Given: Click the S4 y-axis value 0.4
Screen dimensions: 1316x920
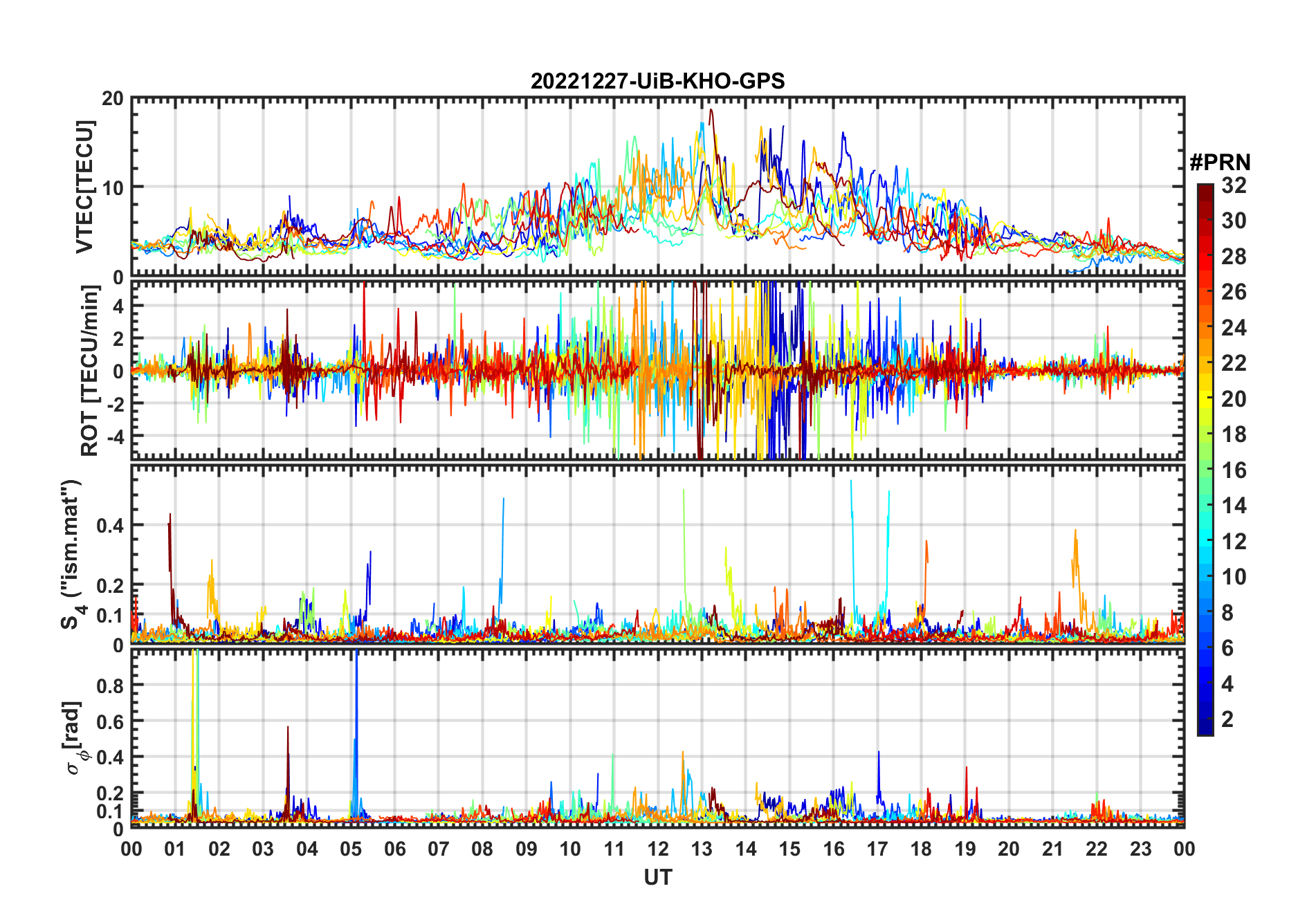Looking at the screenshot, I should (x=109, y=526).
